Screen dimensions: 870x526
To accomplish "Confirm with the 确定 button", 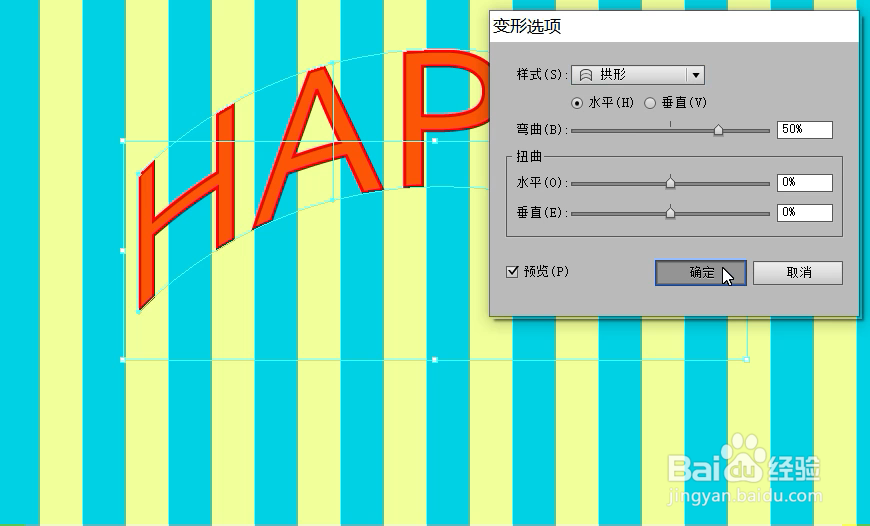I will [x=701, y=272].
